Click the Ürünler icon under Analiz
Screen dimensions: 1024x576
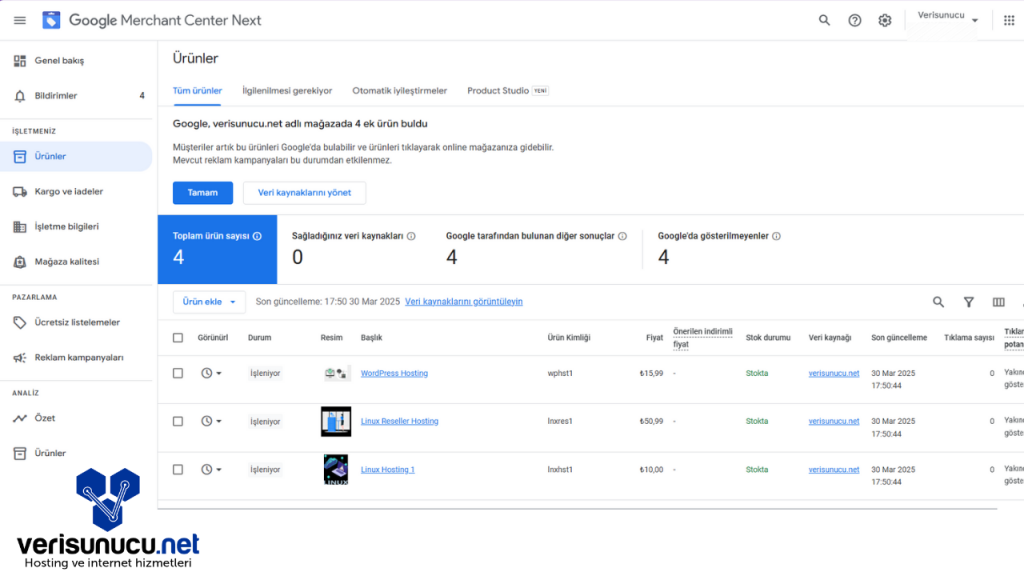pos(20,453)
